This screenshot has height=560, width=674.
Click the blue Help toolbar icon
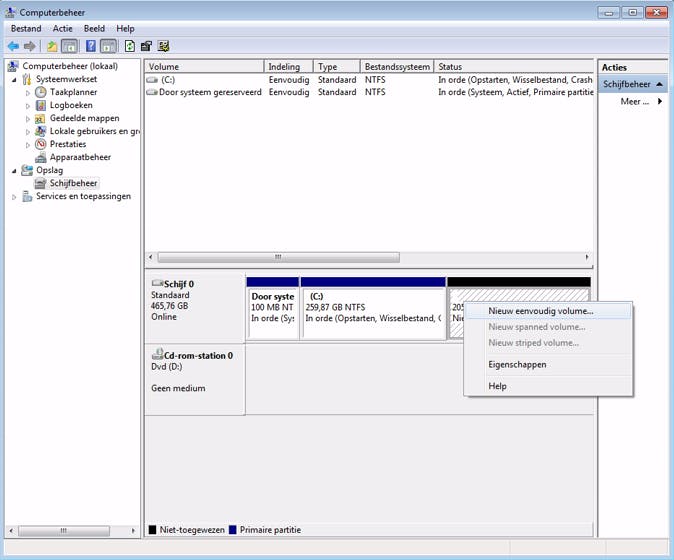90,46
